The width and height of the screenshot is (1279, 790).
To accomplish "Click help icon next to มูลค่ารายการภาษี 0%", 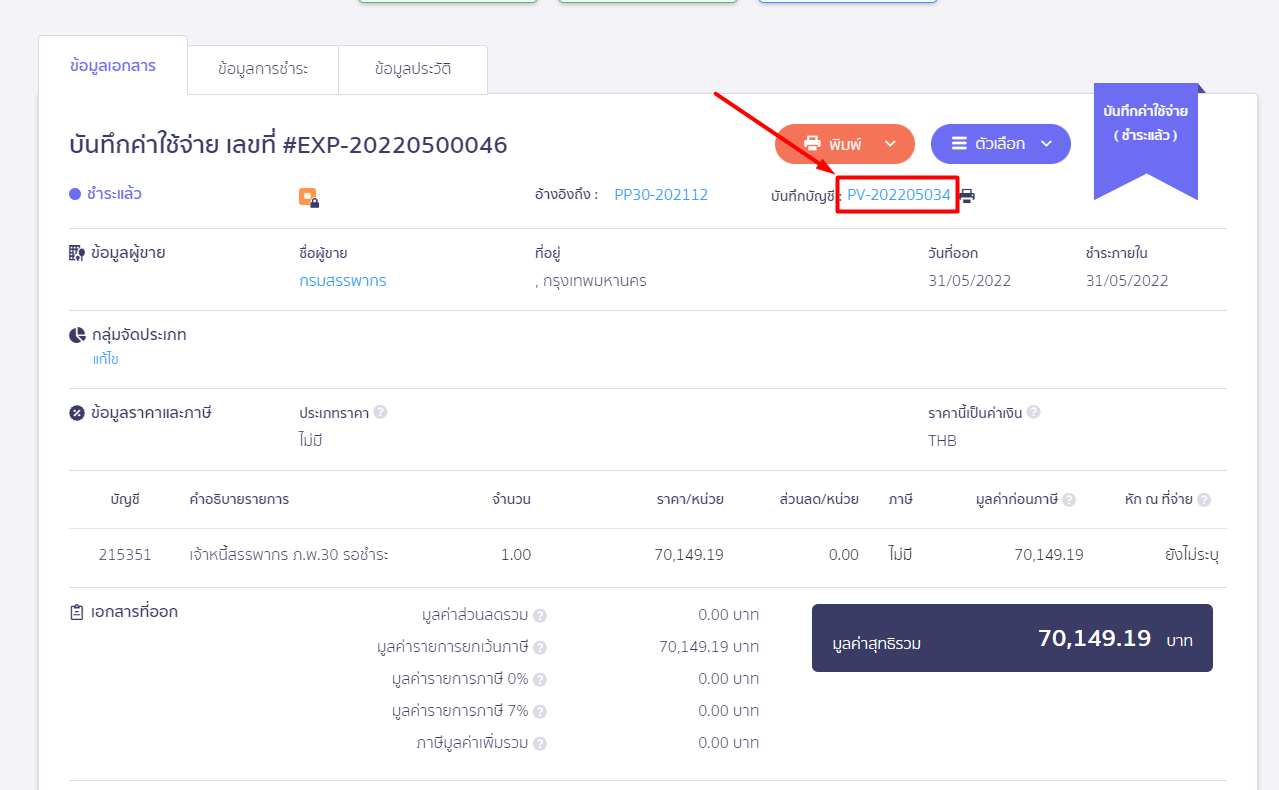I will 540,680.
